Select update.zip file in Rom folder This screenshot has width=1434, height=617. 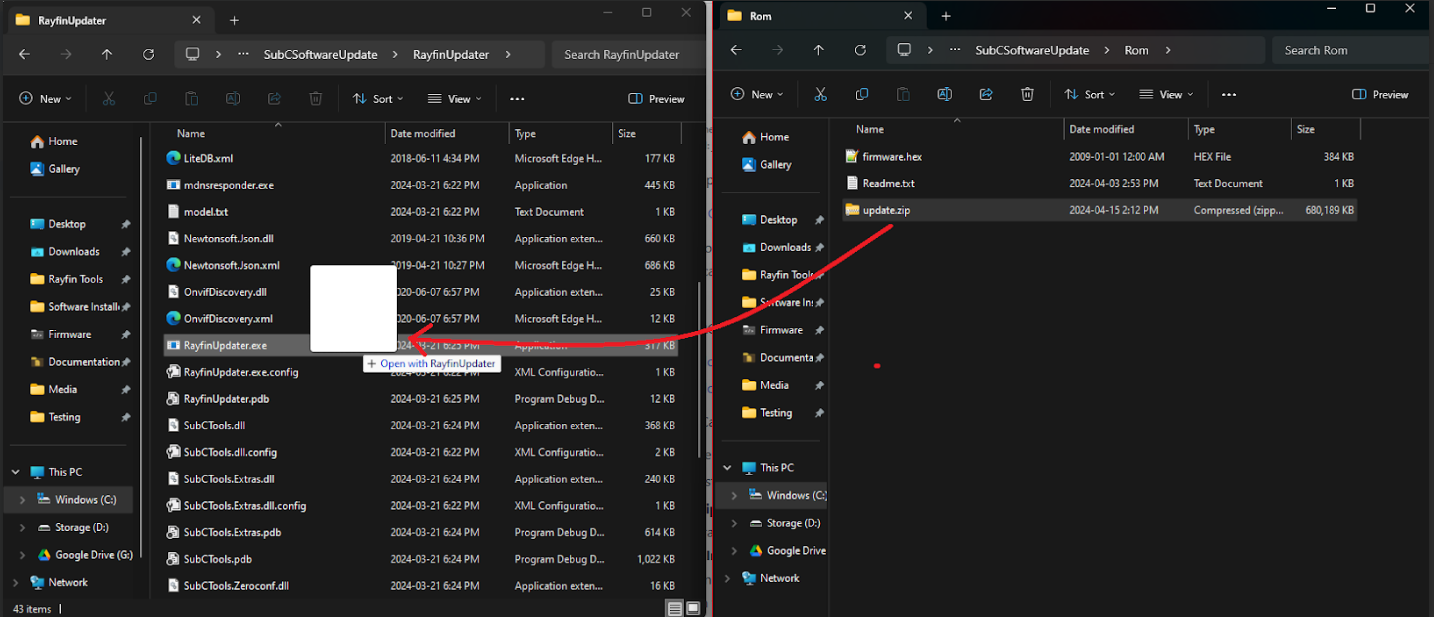[885, 210]
